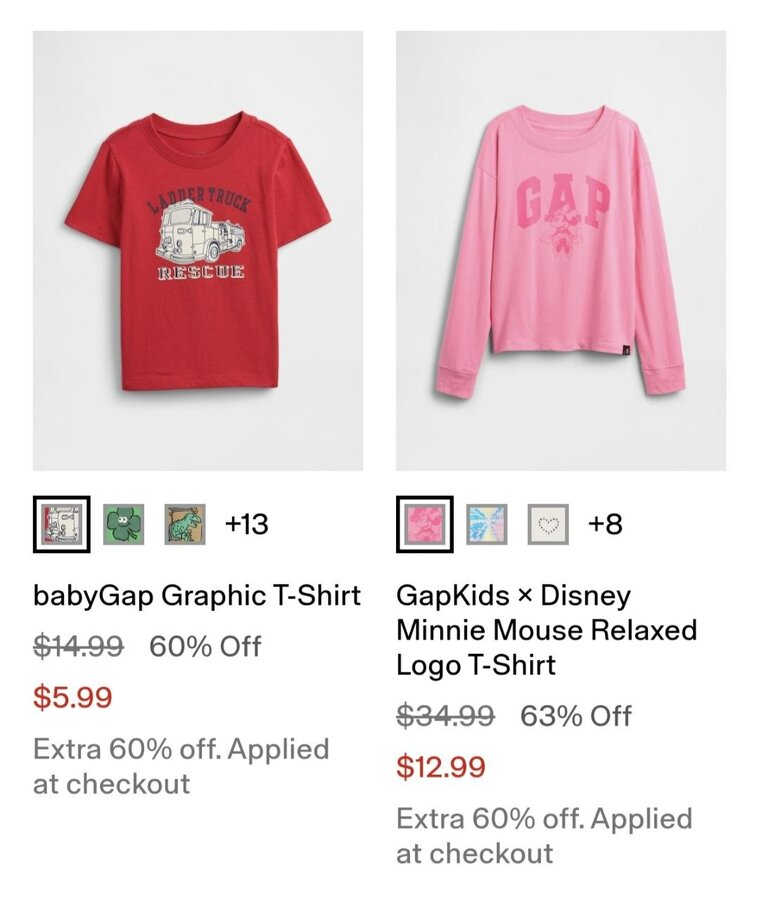Open the babyGap Graphic T-Shirt title link
The height and width of the screenshot is (900, 759).
197,596
